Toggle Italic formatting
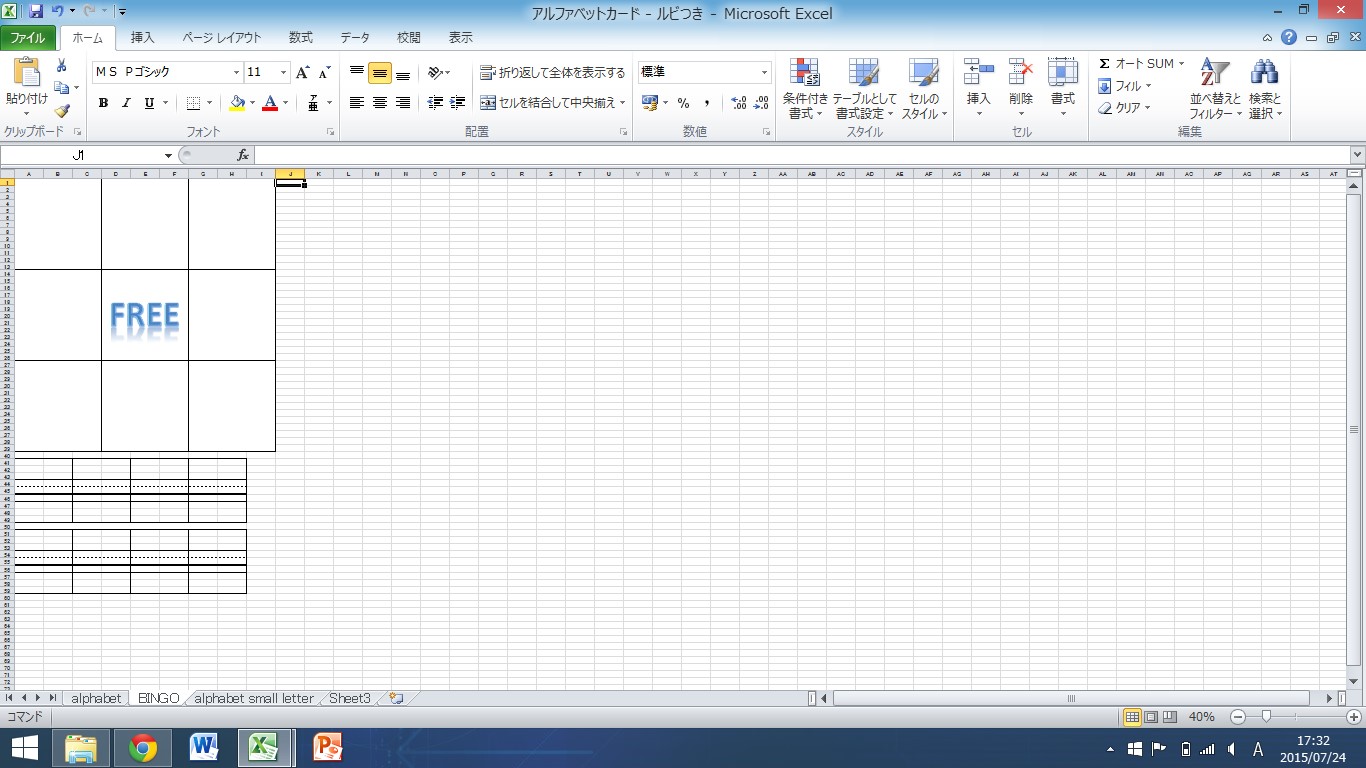The height and width of the screenshot is (768, 1366). point(126,103)
